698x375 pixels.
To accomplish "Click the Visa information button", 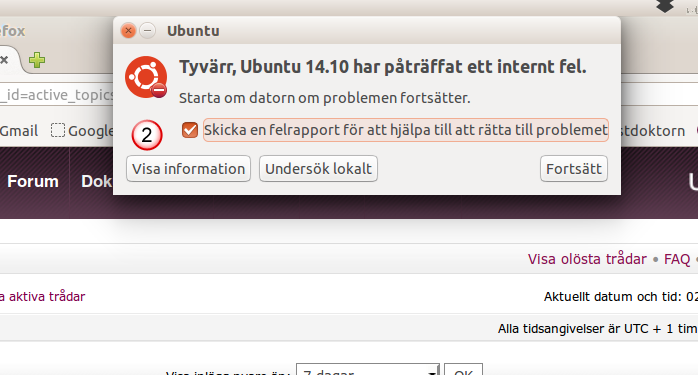I will (x=188, y=169).
